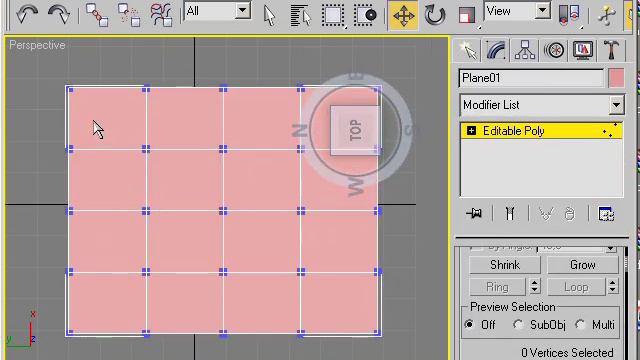
Task: Click the TOP face of the ViewCube
Action: coord(355,130)
